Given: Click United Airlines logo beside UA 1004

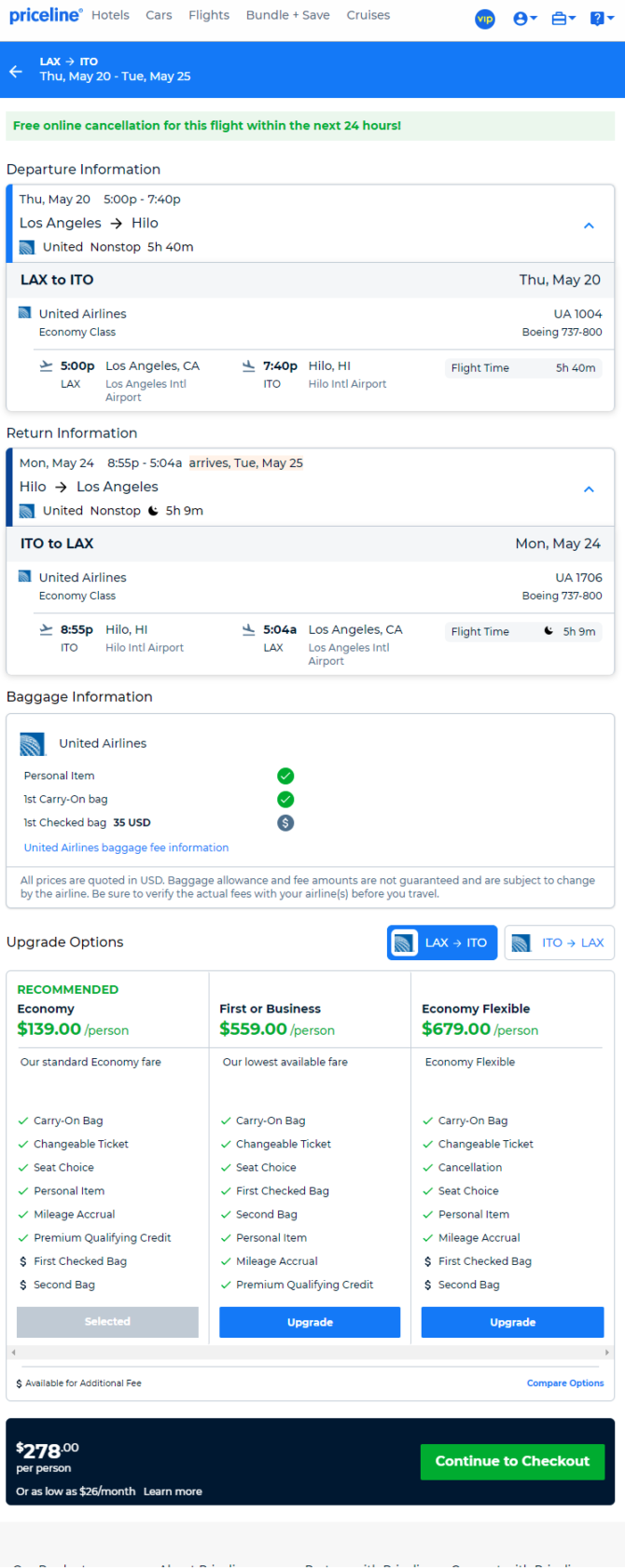Looking at the screenshot, I should click(25, 313).
